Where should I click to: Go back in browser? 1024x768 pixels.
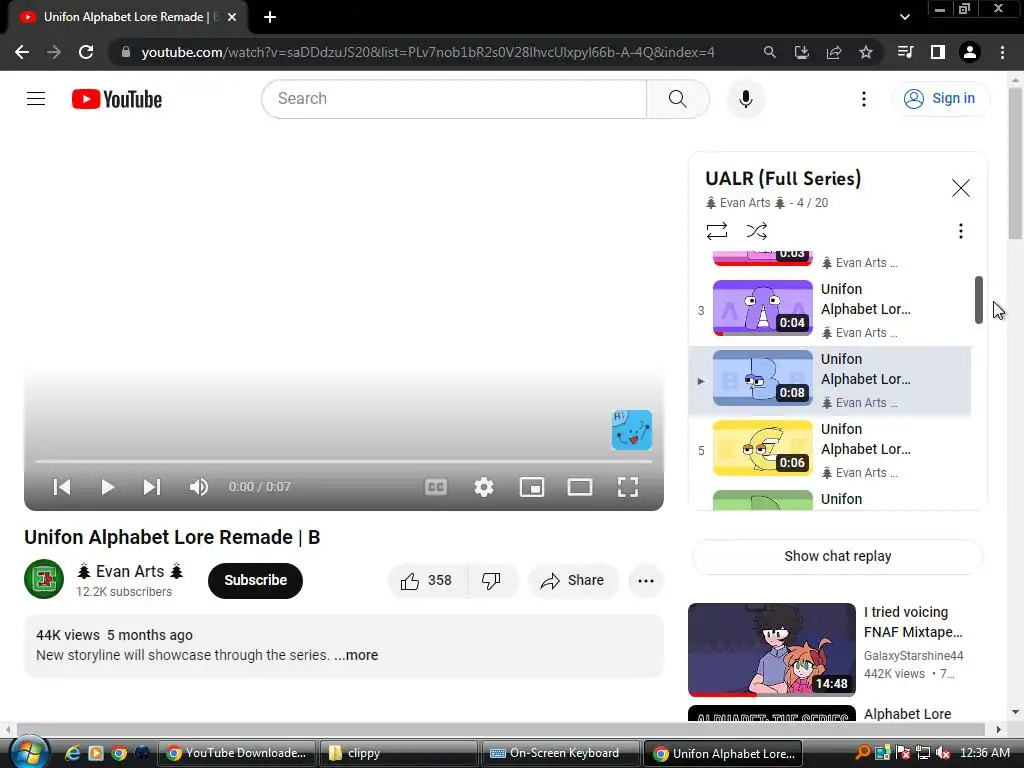click(x=22, y=52)
